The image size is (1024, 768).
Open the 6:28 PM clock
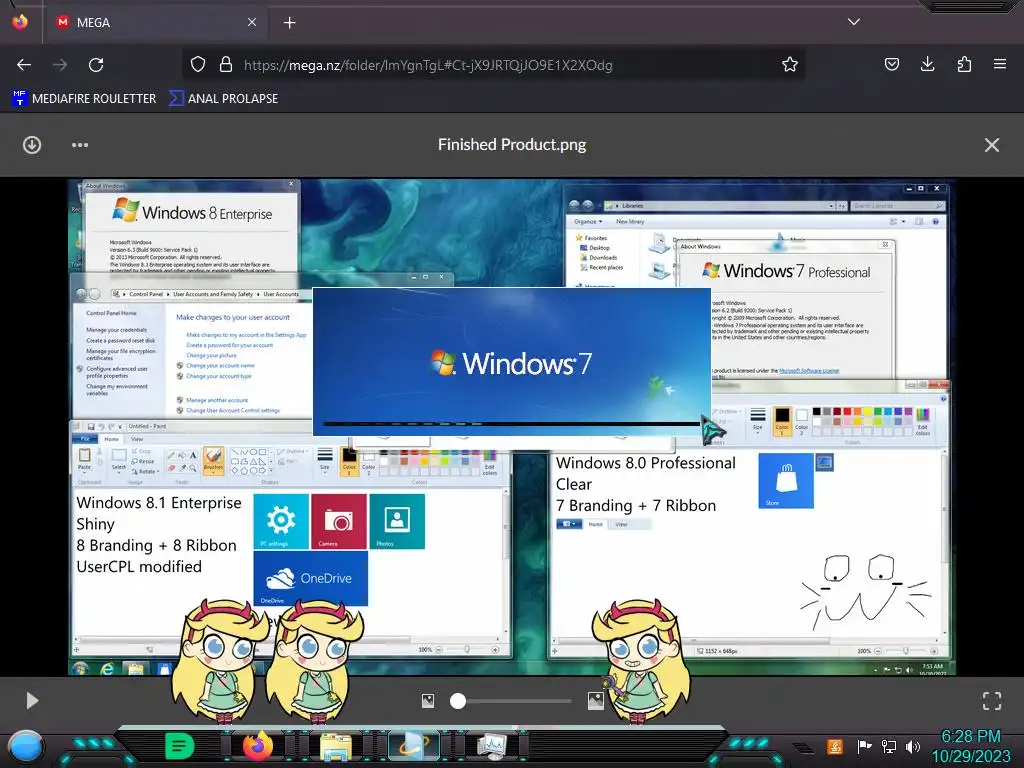971,746
